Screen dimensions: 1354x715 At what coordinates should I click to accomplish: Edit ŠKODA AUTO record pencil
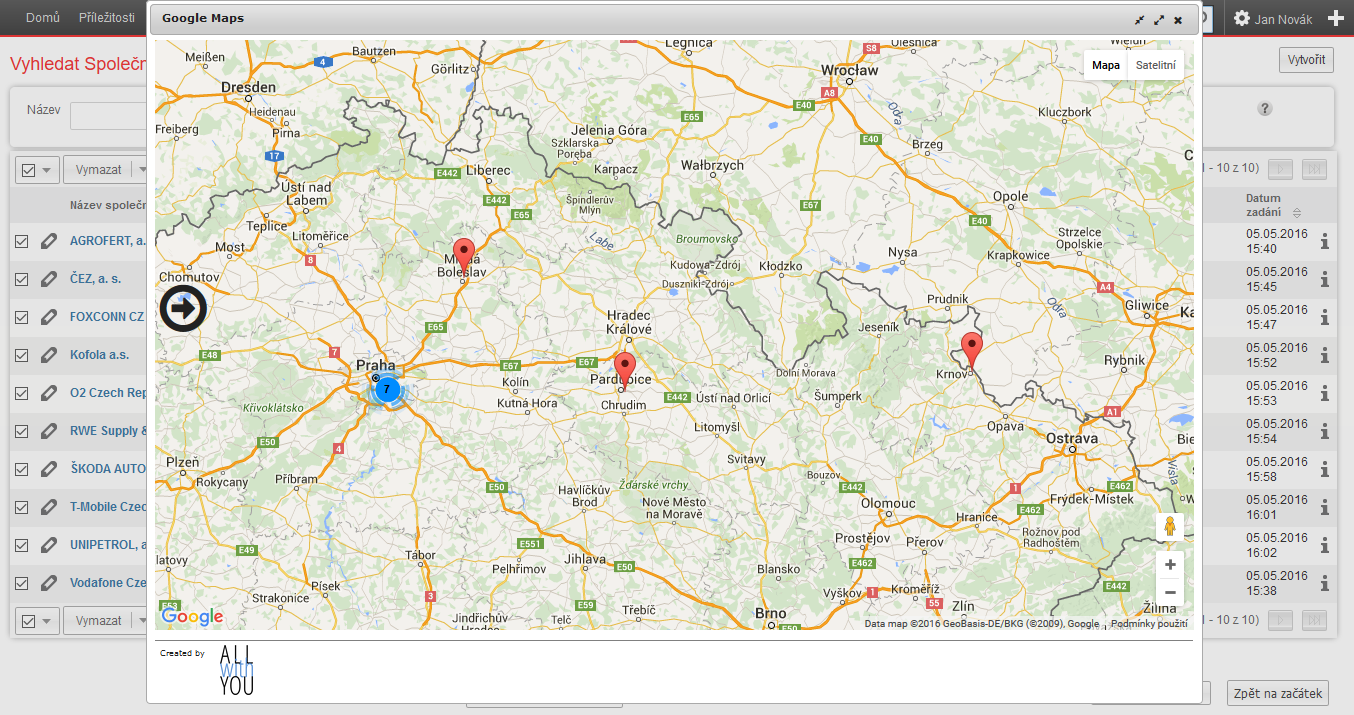tap(49, 469)
